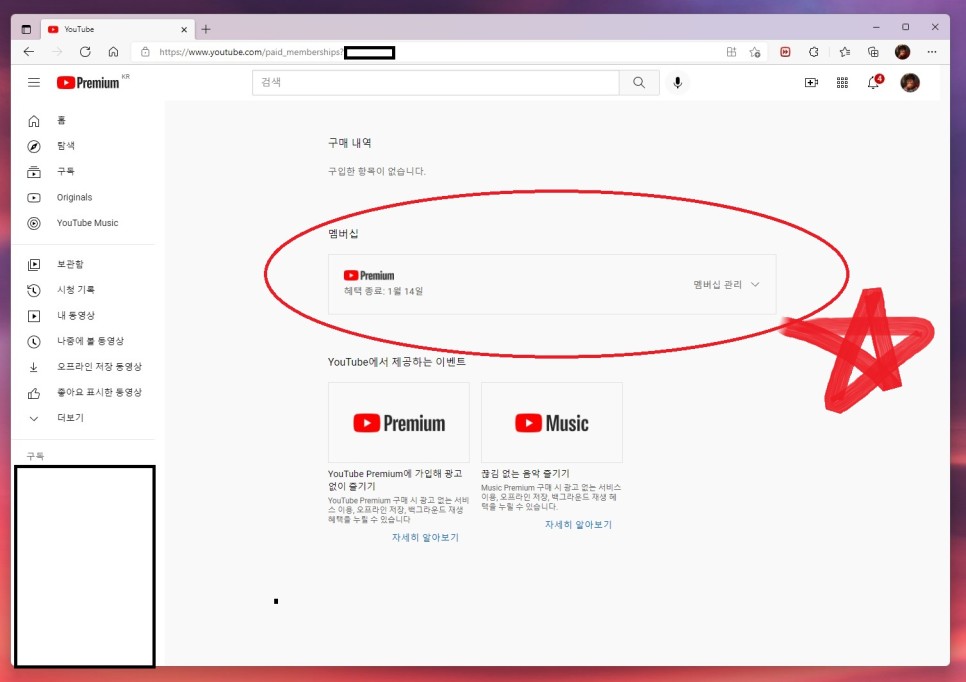The height and width of the screenshot is (682, 966).
Task: Open the YouTube apps grid
Action: pos(842,83)
